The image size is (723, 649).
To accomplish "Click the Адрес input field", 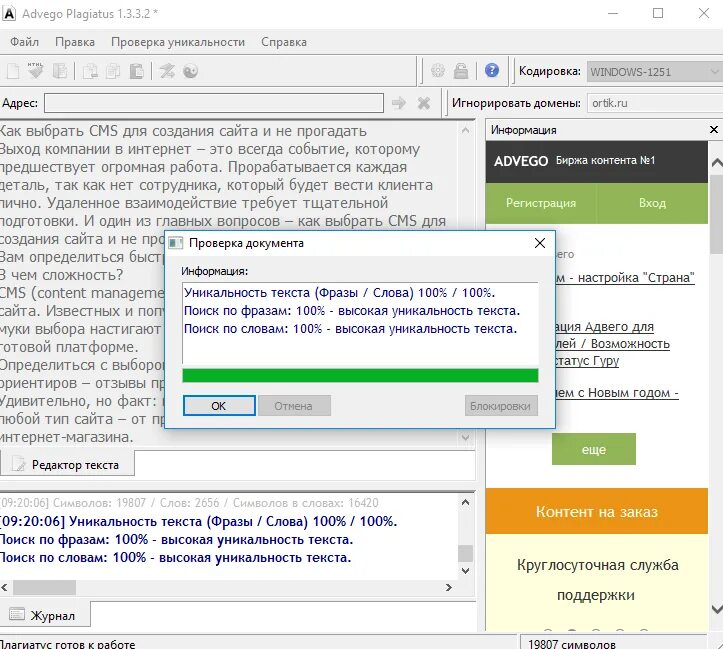I will click(x=214, y=103).
